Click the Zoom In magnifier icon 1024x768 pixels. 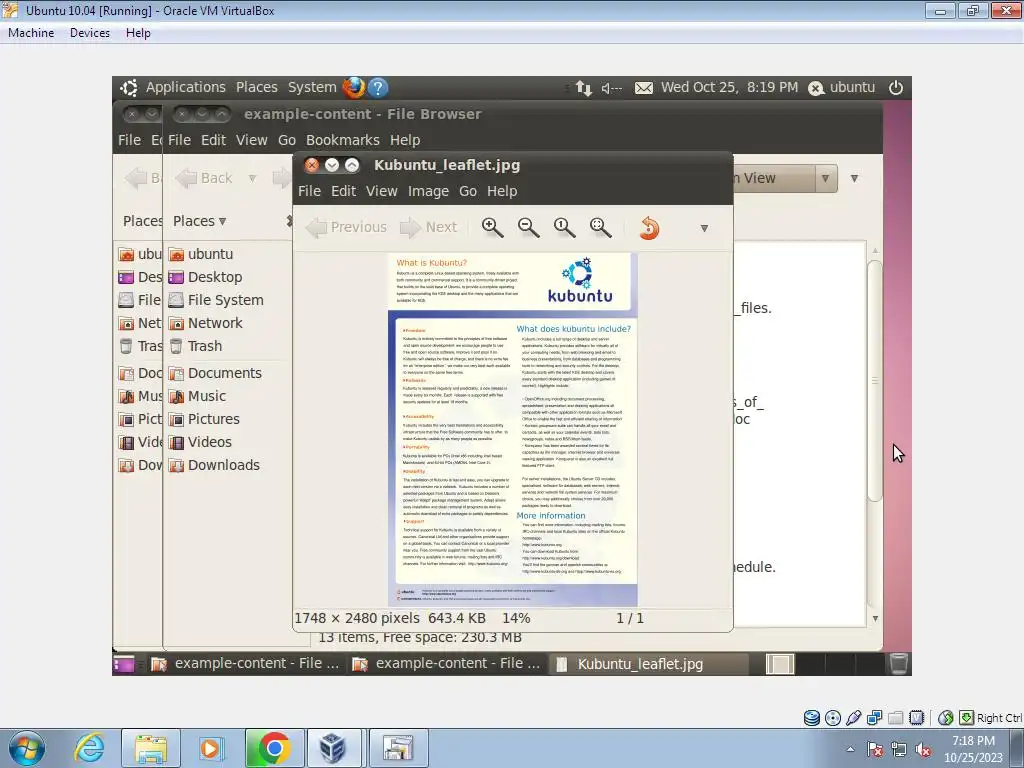[x=492, y=227]
